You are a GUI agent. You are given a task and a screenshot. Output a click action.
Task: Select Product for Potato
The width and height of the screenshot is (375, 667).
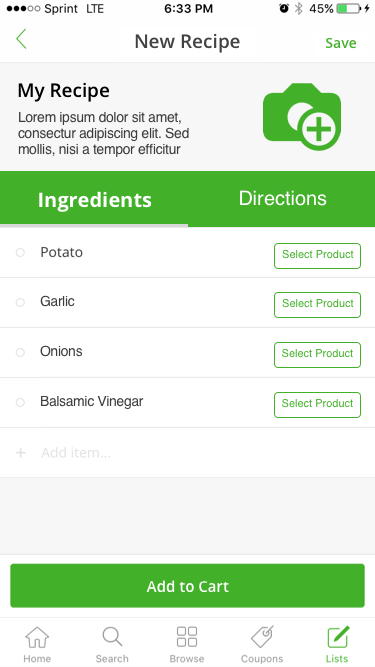[x=318, y=256]
